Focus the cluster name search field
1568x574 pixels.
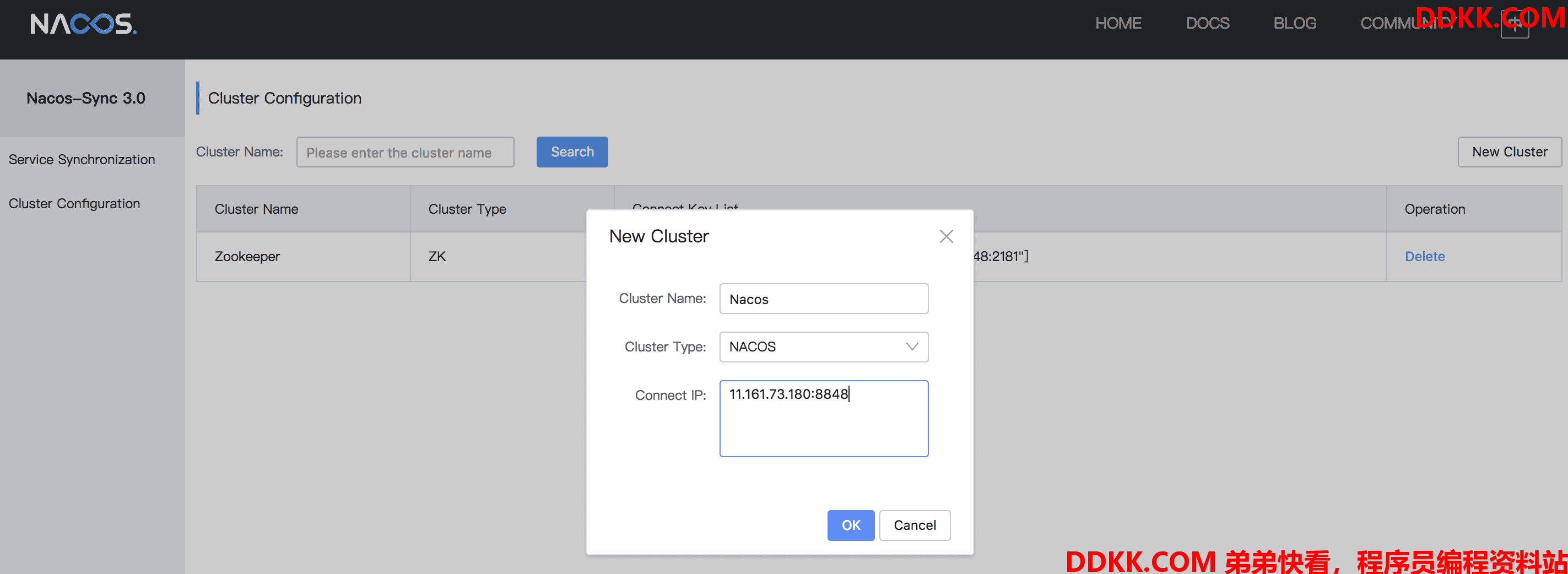(405, 151)
